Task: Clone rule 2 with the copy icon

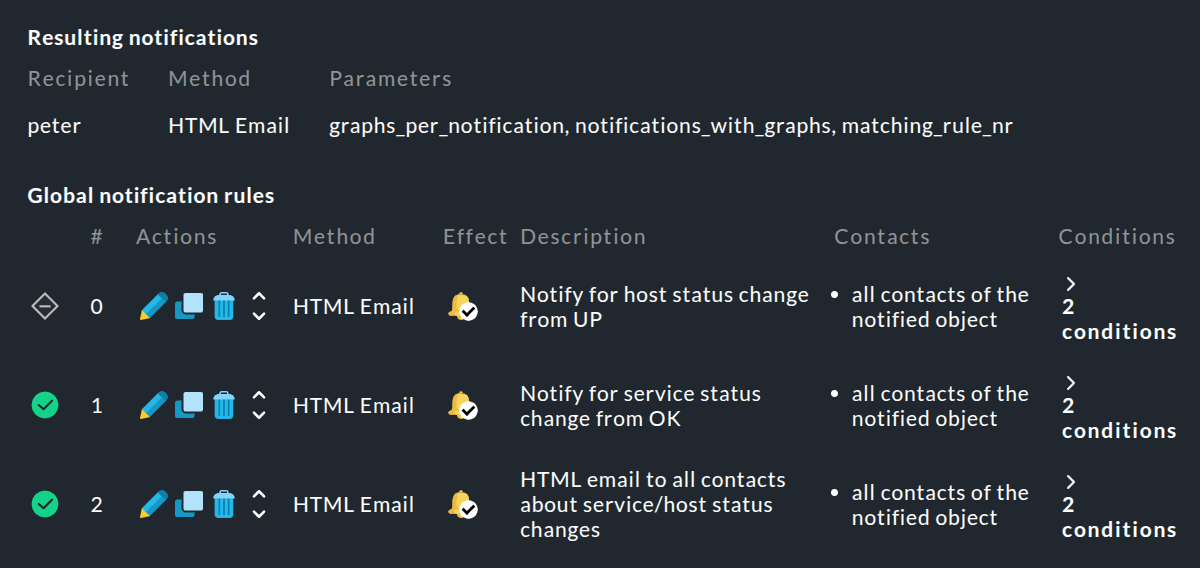Action: point(189,504)
